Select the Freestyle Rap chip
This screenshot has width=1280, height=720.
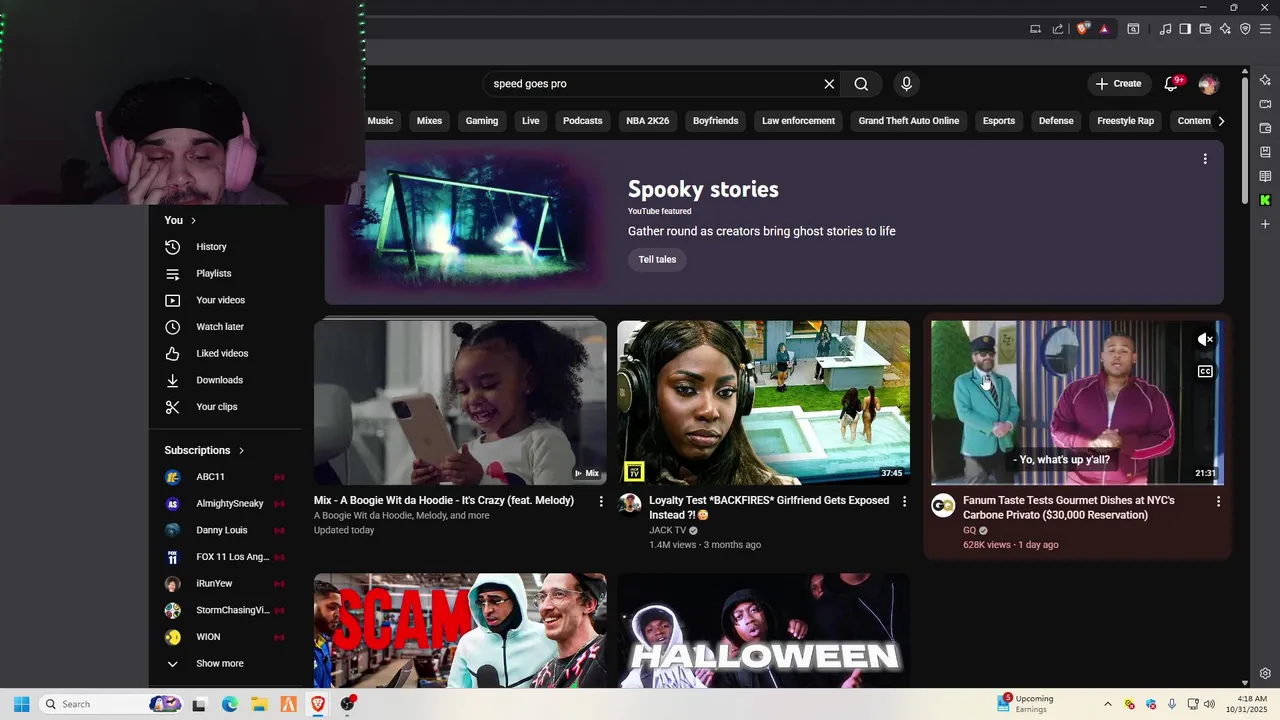click(1125, 121)
